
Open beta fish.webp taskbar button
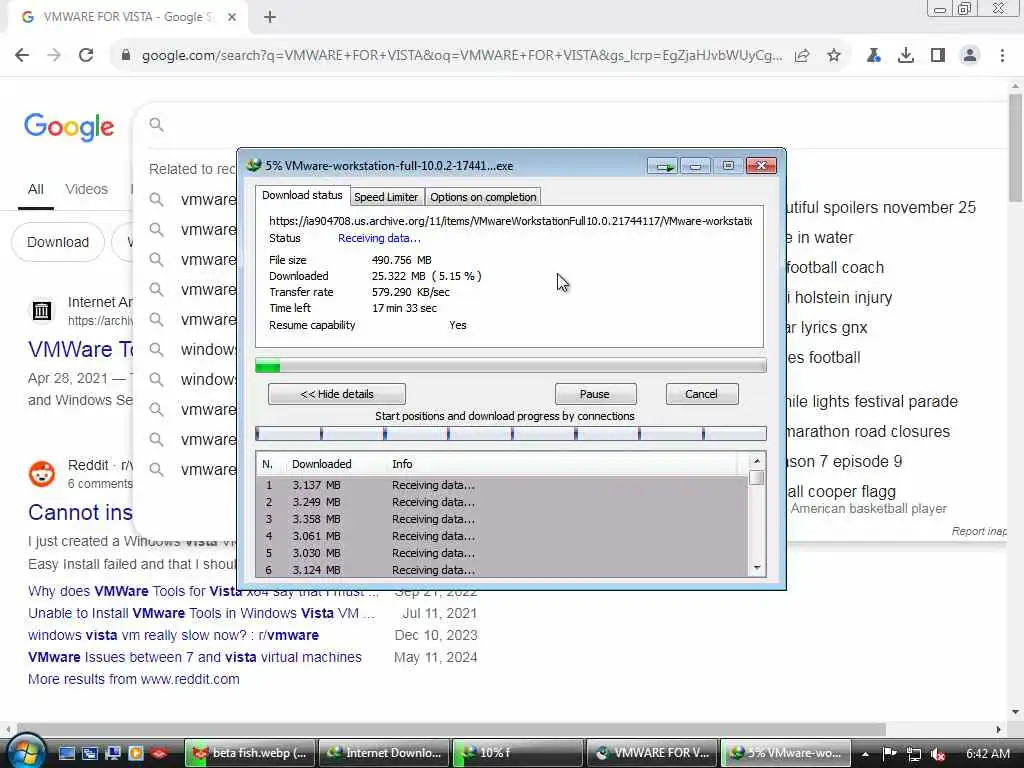tap(250, 753)
